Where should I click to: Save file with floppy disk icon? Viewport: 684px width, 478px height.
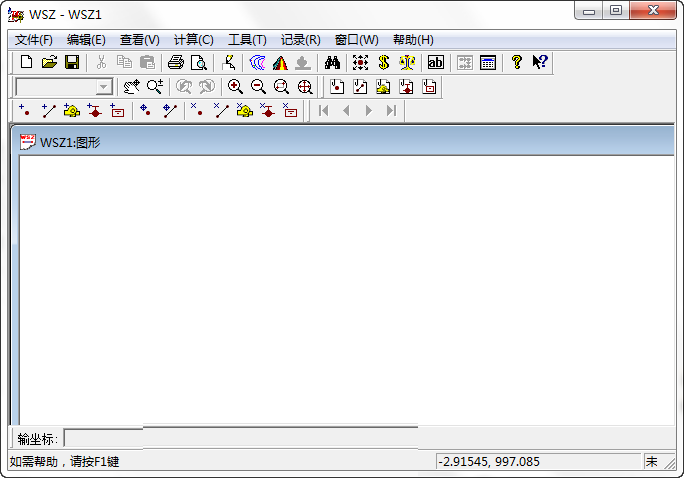(x=72, y=62)
